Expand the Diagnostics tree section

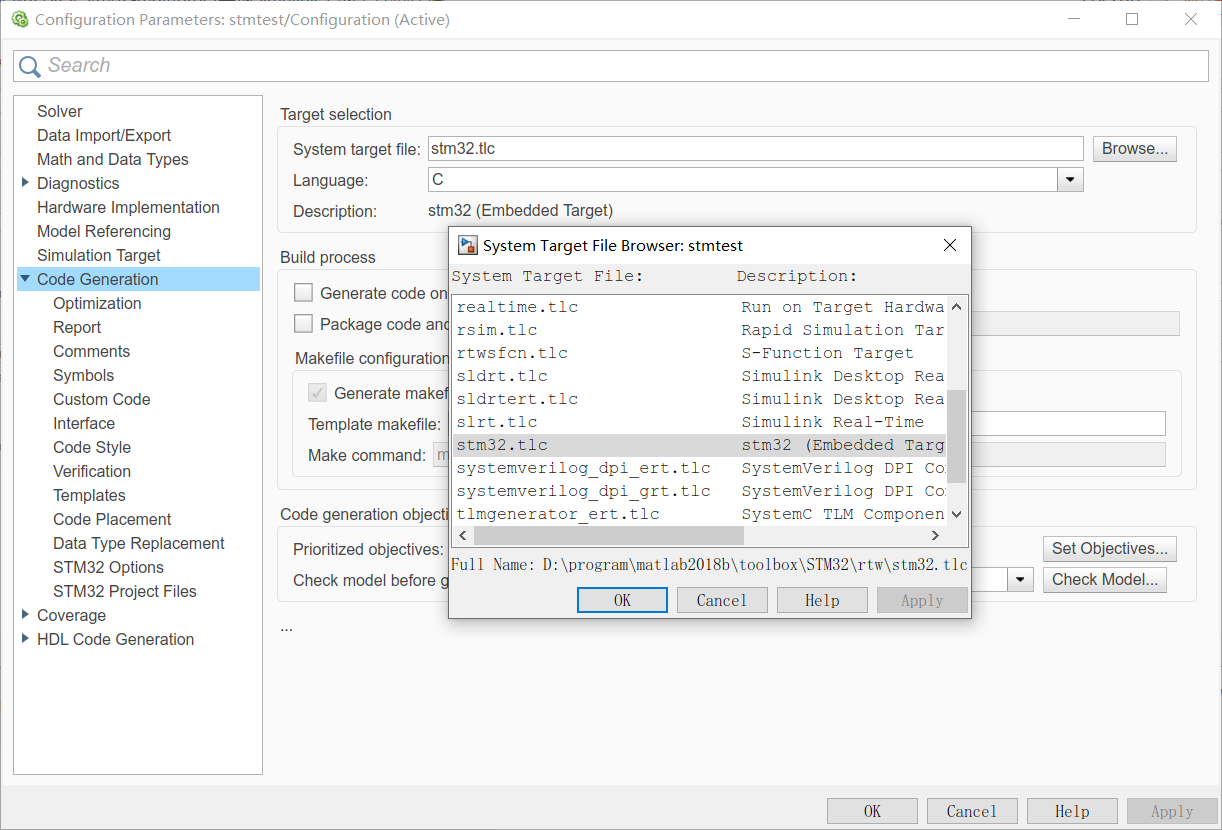(26, 183)
